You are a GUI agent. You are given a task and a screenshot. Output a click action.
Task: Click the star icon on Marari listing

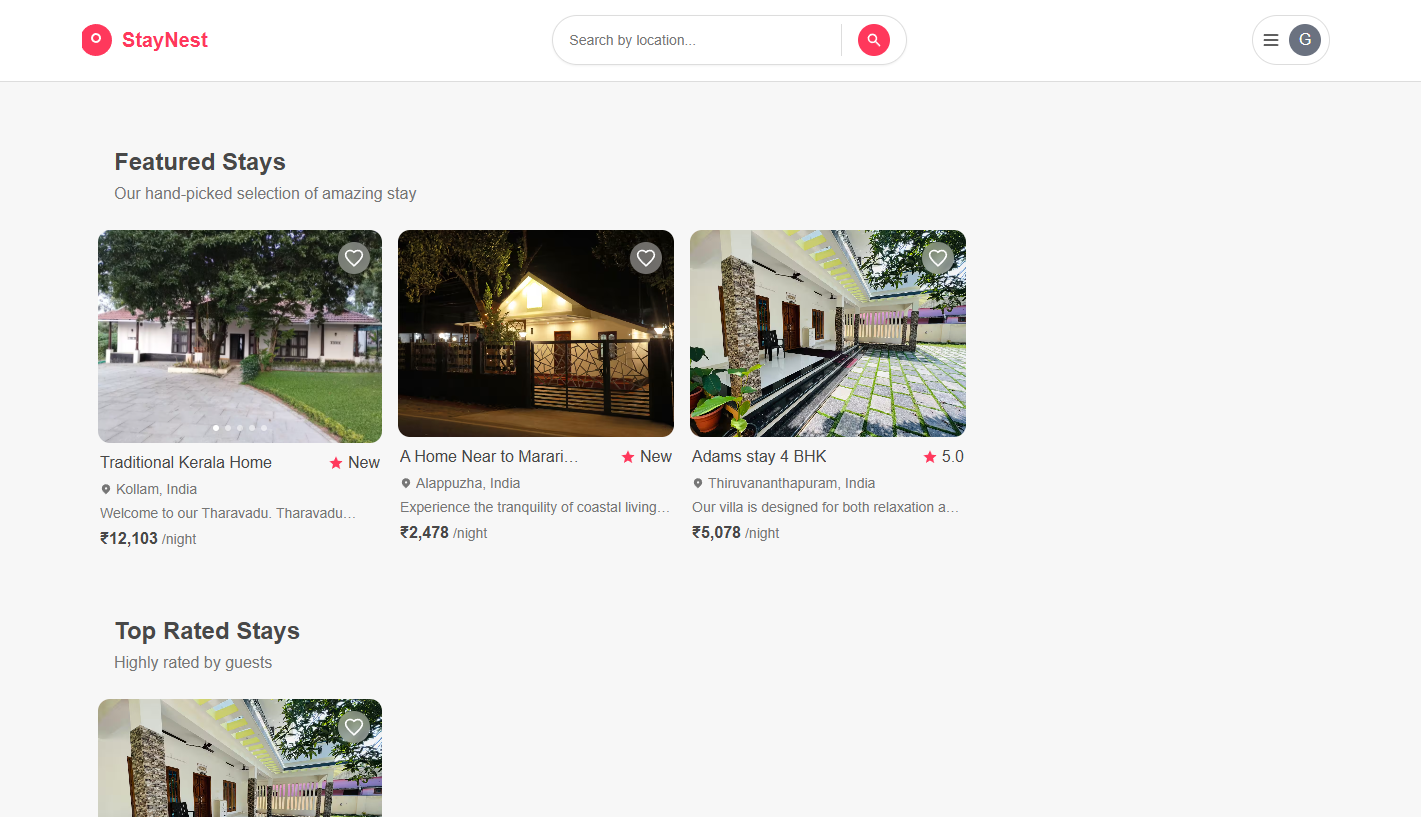pyautogui.click(x=628, y=457)
